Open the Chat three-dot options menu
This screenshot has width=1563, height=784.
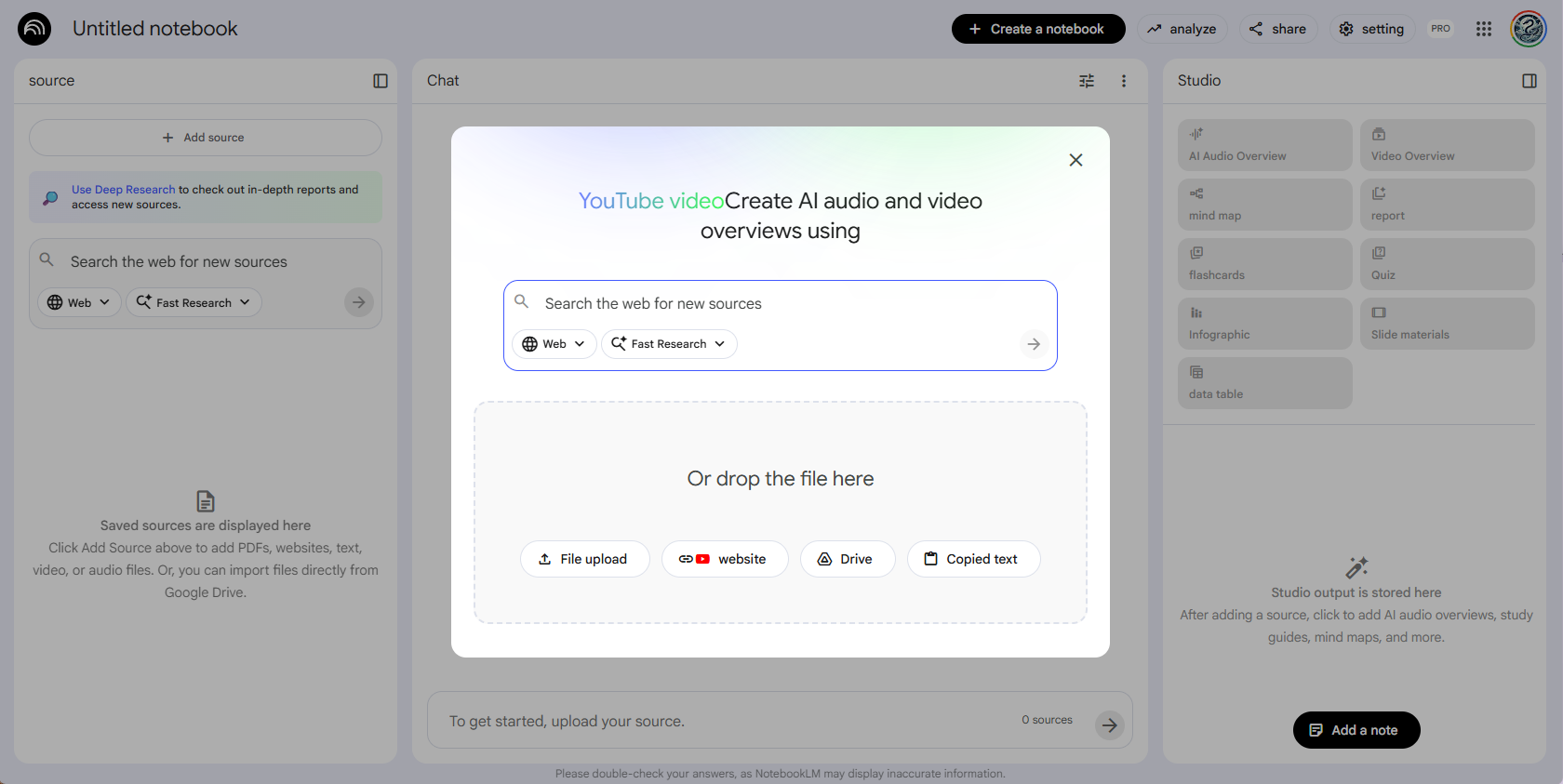click(1124, 81)
